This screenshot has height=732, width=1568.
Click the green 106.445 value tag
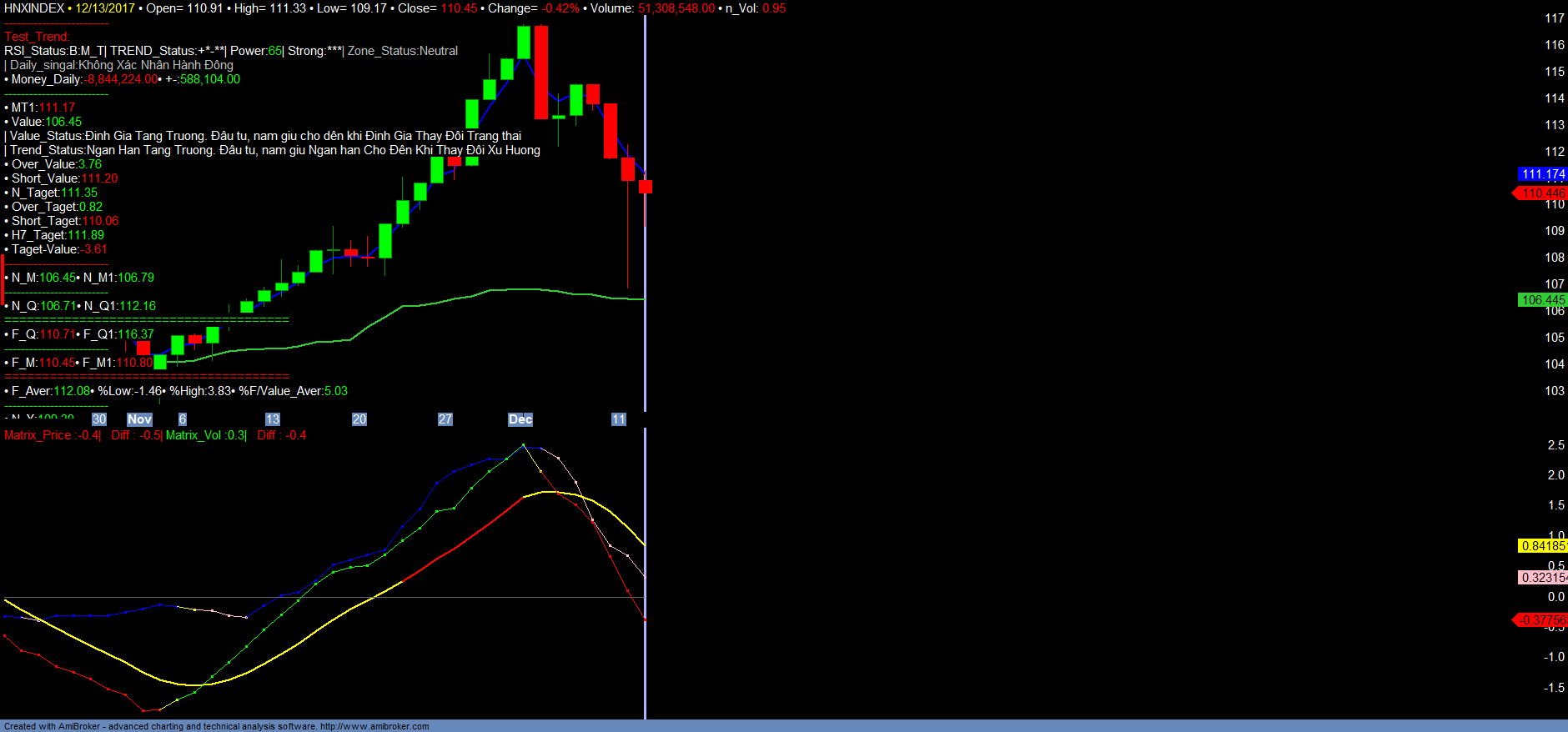click(1542, 300)
